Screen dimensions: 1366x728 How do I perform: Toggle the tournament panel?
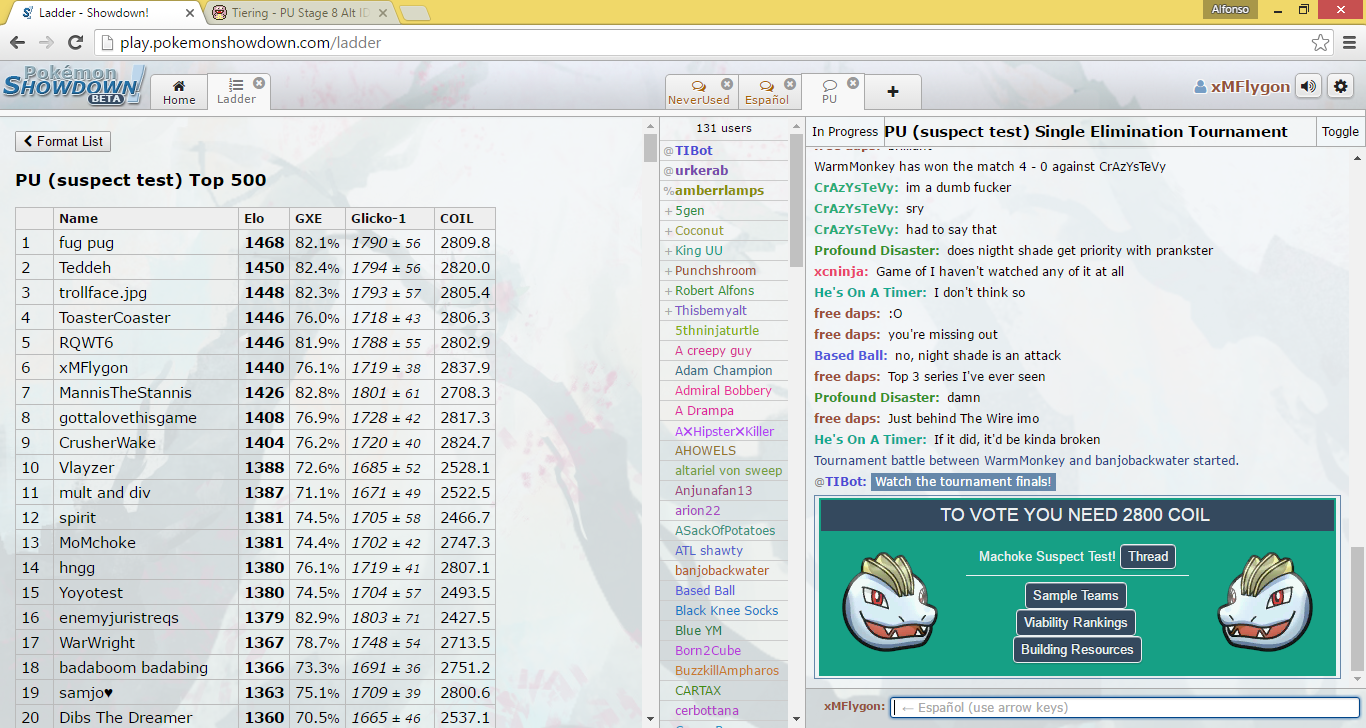point(1340,131)
